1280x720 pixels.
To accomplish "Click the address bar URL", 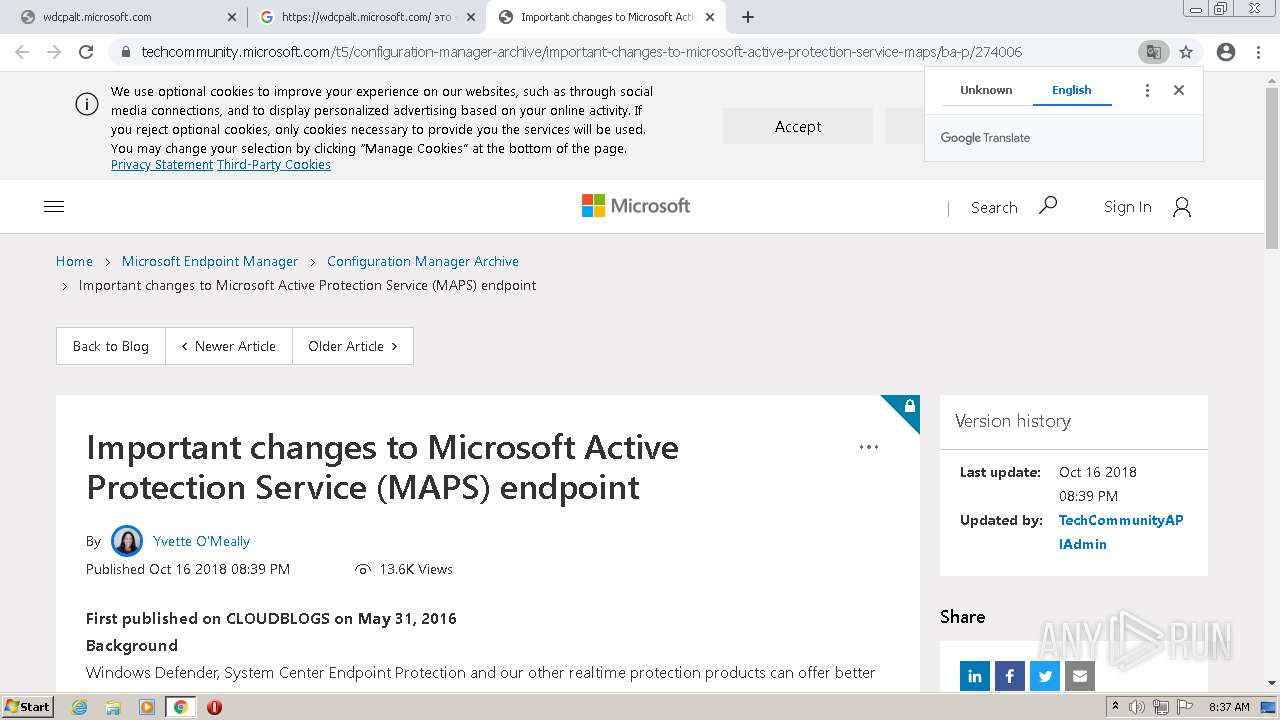I will coord(581,52).
